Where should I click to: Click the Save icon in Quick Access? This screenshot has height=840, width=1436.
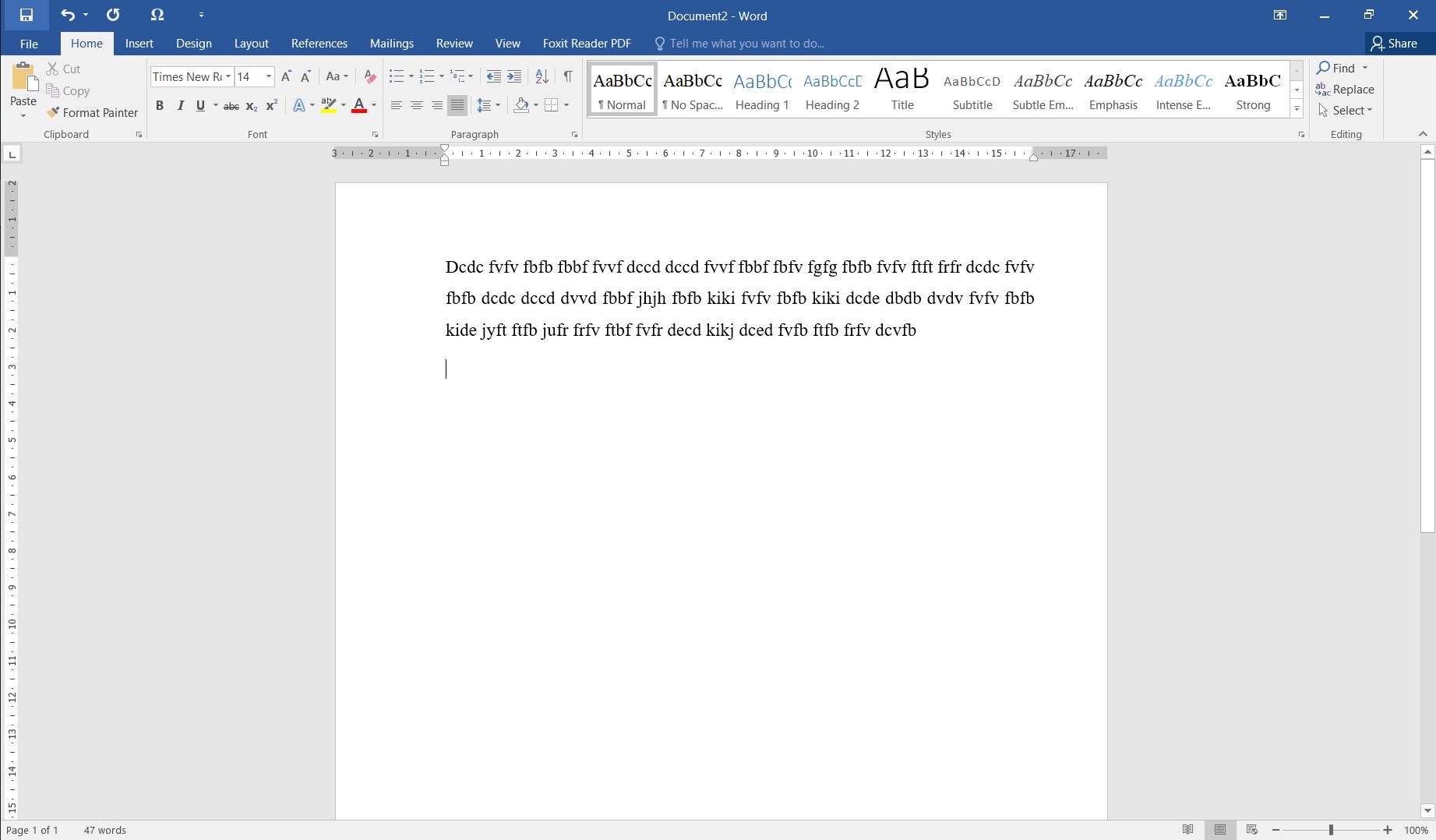click(26, 15)
